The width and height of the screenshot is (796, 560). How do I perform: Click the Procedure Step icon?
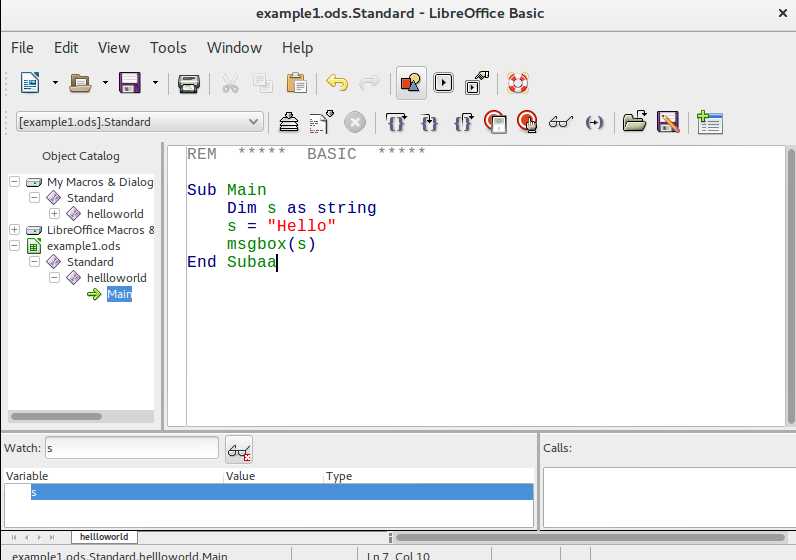[396, 122]
